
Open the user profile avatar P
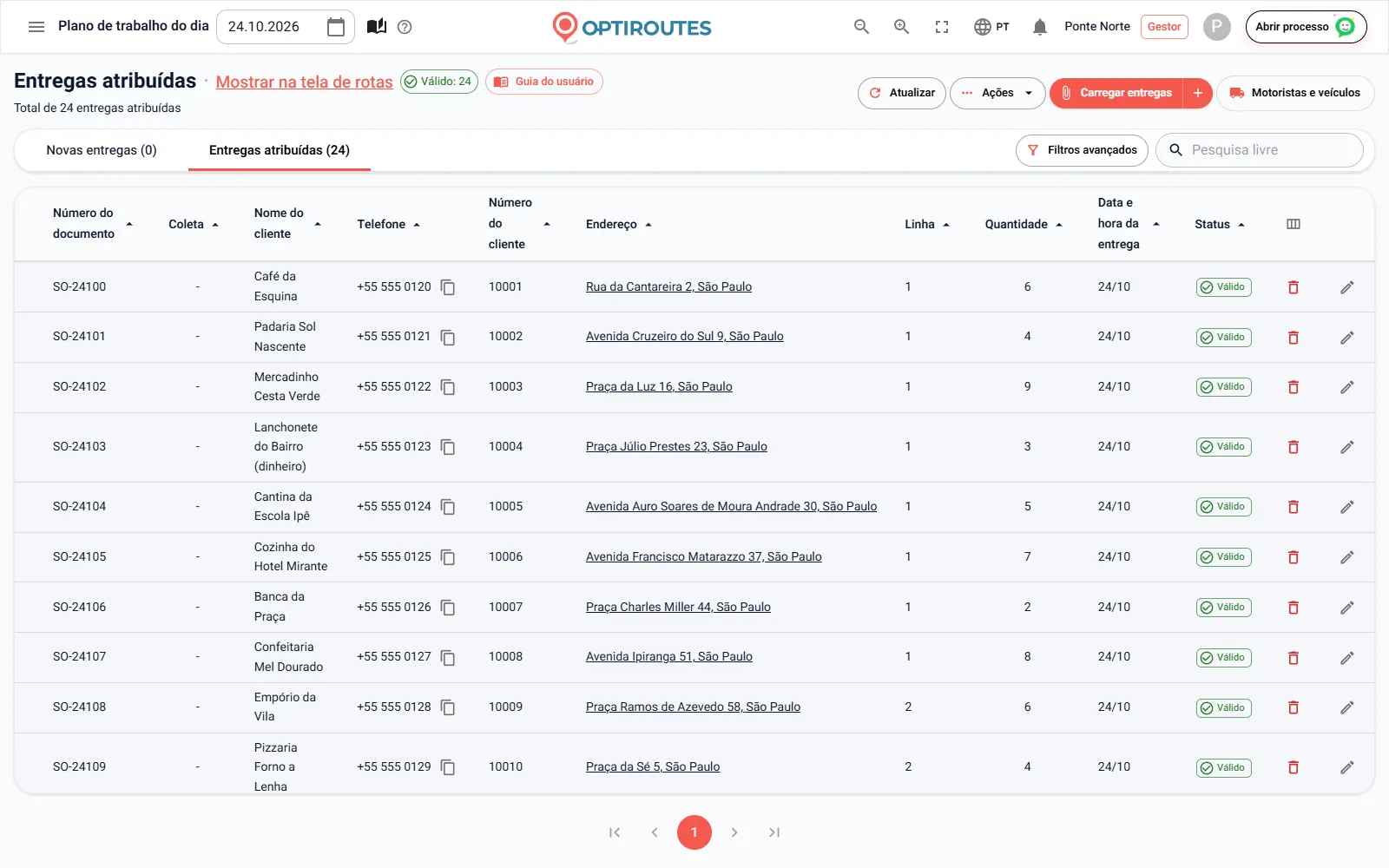click(1217, 27)
